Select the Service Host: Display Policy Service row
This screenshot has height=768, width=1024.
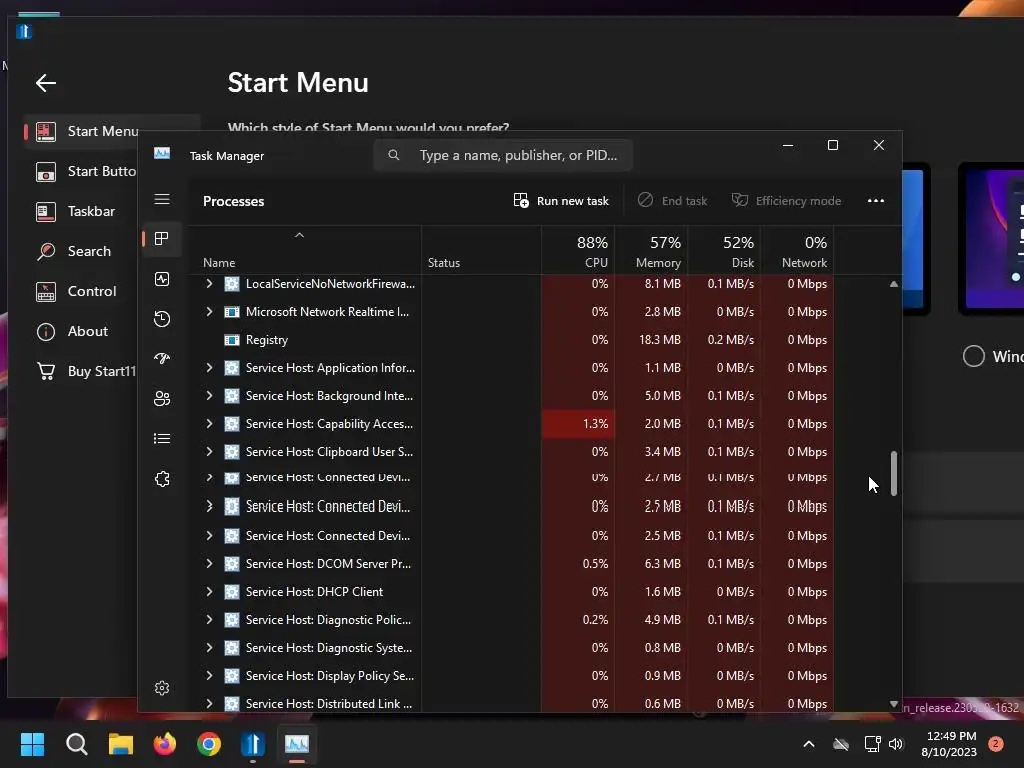click(511, 676)
